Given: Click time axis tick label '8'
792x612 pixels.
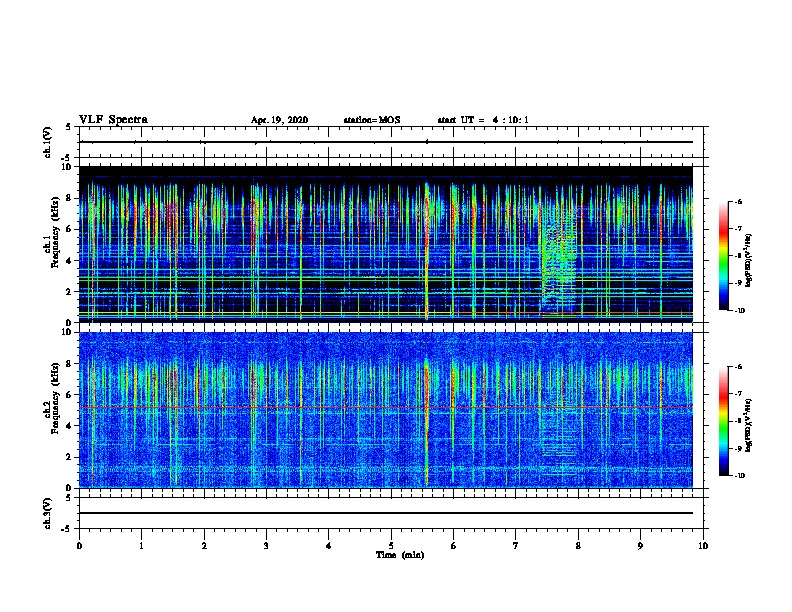Looking at the screenshot, I should point(578,545).
